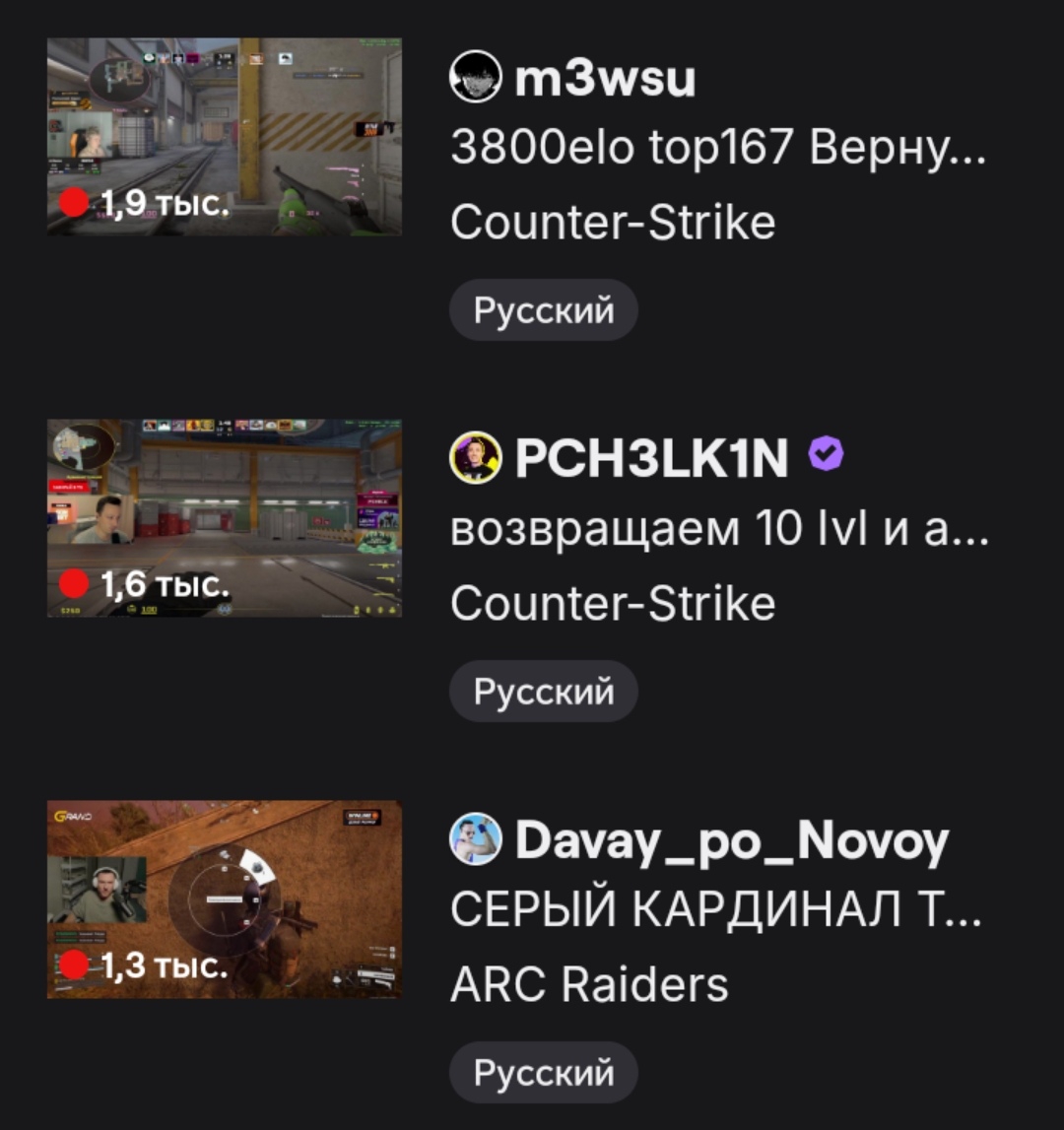Select the ARC Raiders category link

(589, 984)
